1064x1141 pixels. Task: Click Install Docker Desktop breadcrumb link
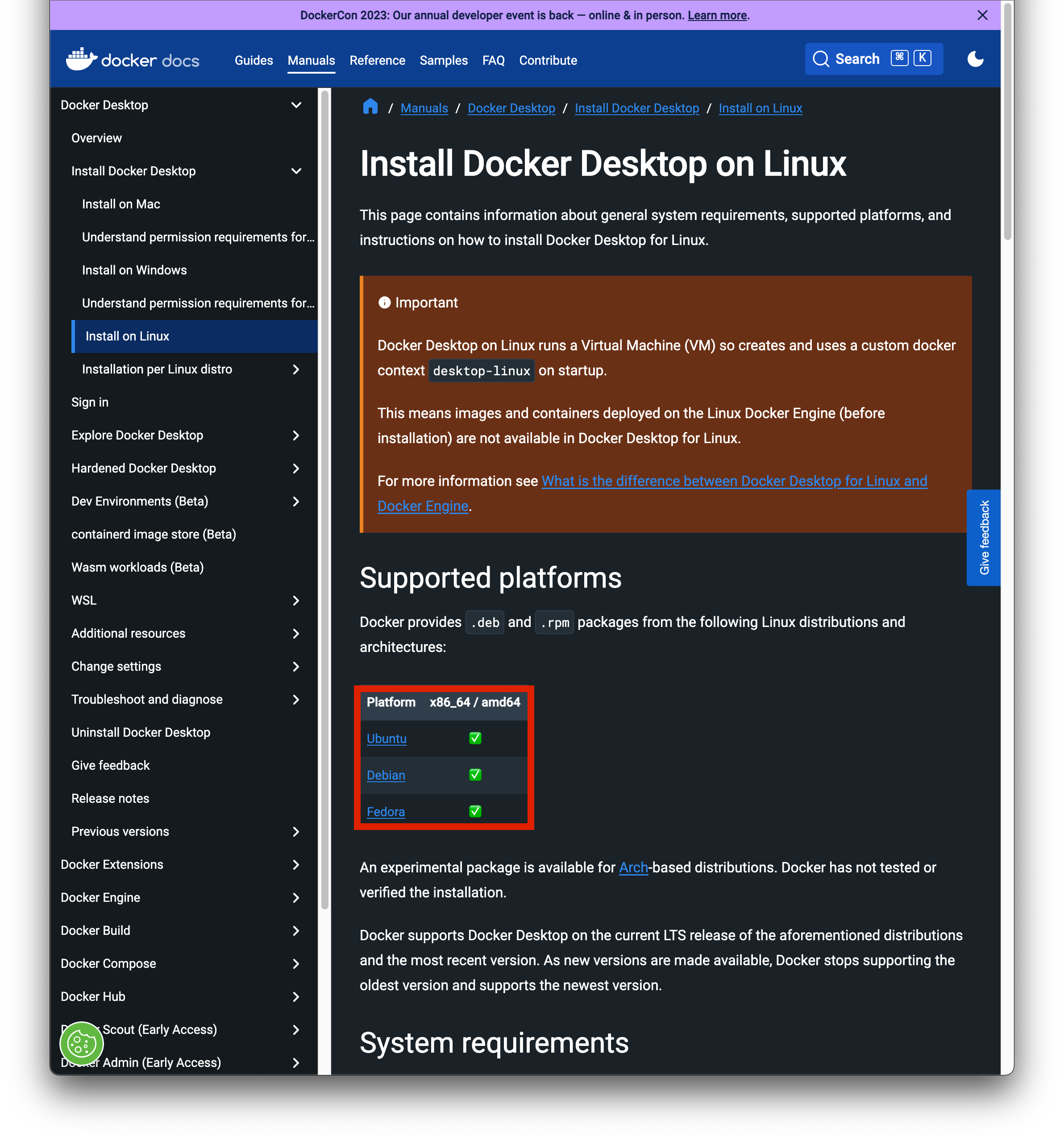pos(637,108)
